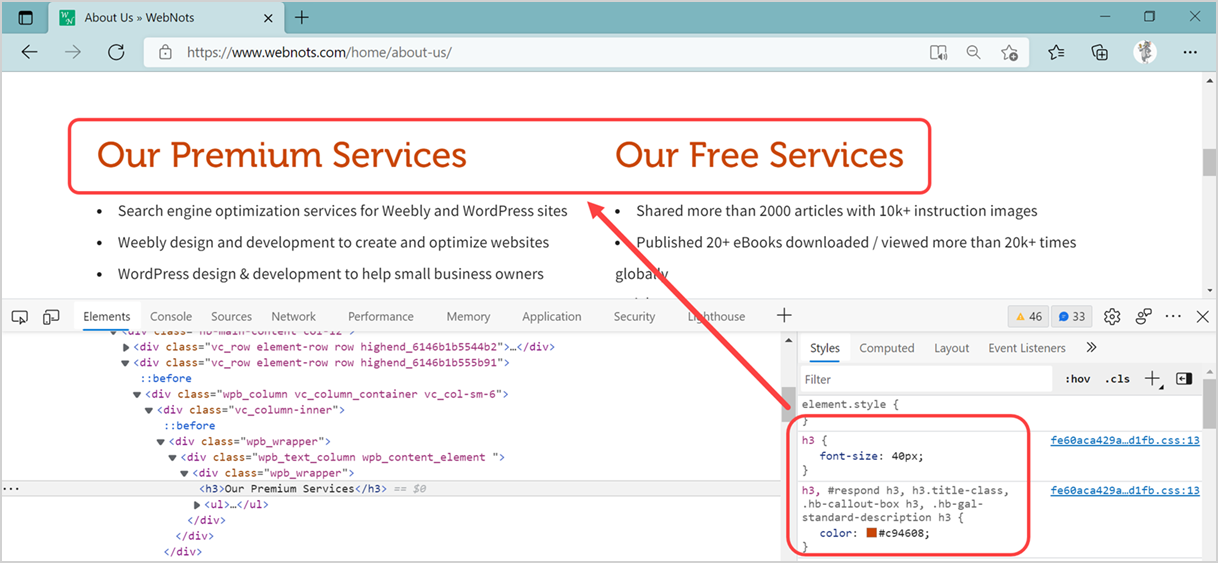Open the Favorites list
The image size is (1218, 563).
coord(1056,53)
